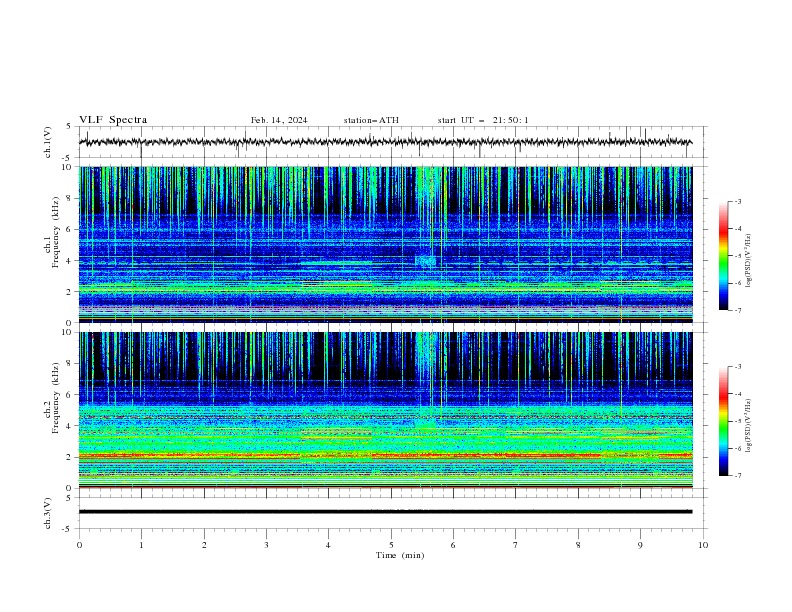Click the "-7" tick on the ch.1 colorbar
Image resolution: width=792 pixels, height=612 pixels.
738,310
